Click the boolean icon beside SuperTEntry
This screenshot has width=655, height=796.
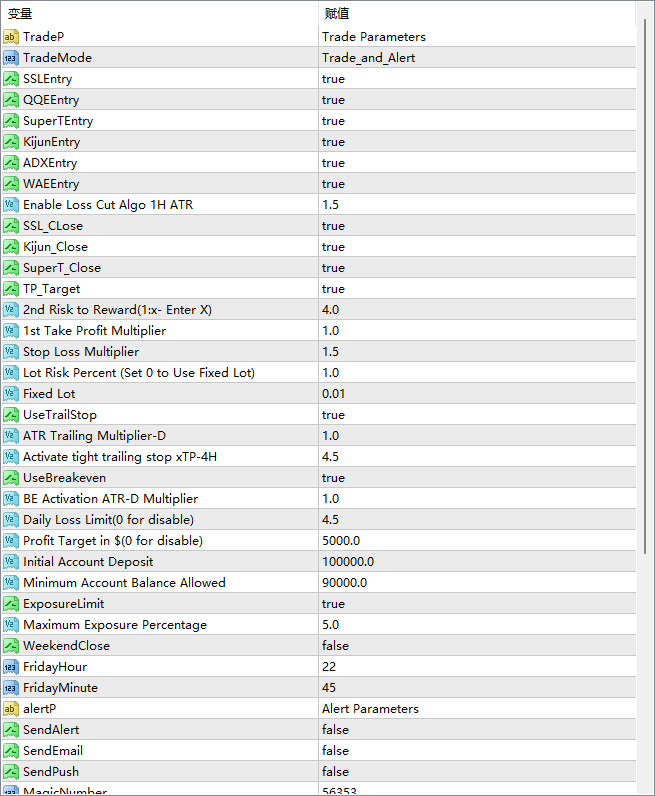[x=11, y=121]
